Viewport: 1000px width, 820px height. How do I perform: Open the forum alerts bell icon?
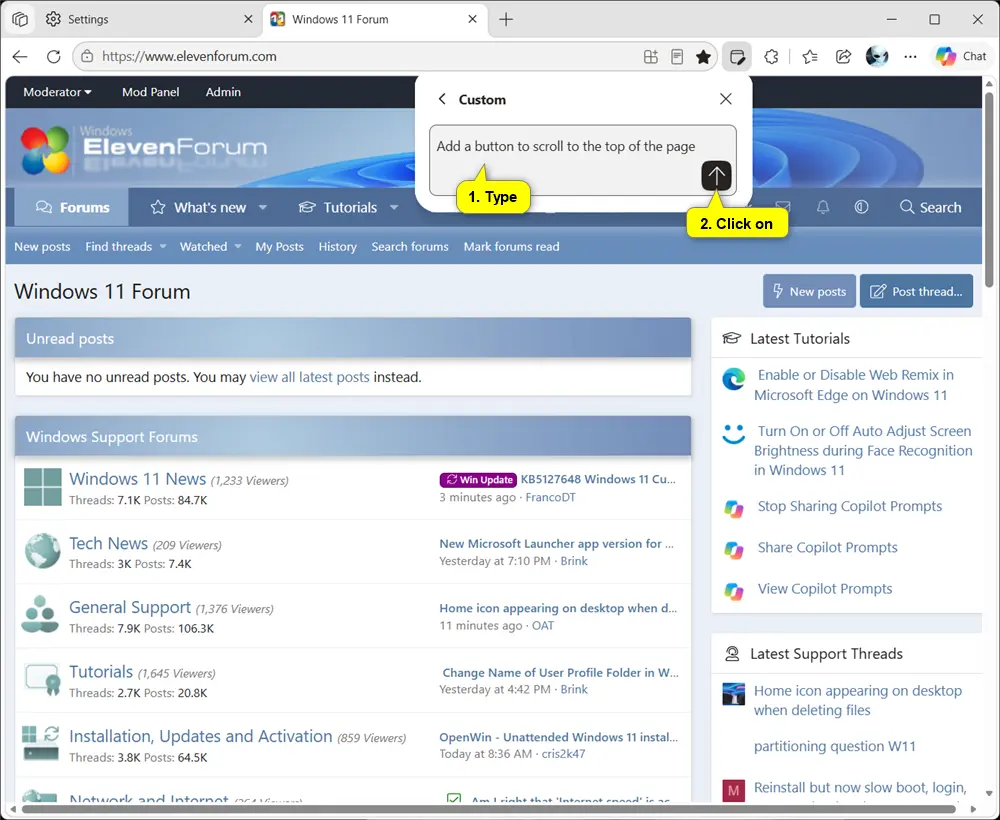click(x=823, y=207)
